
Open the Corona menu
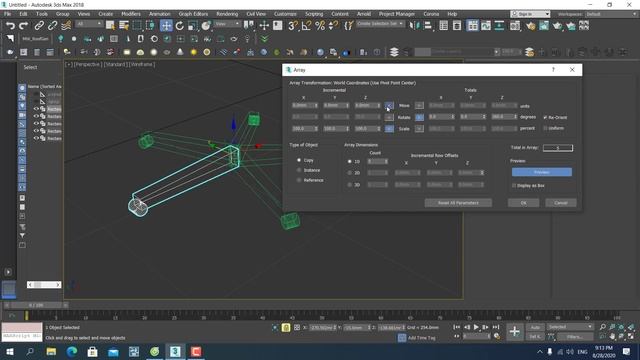pyautogui.click(x=431, y=14)
